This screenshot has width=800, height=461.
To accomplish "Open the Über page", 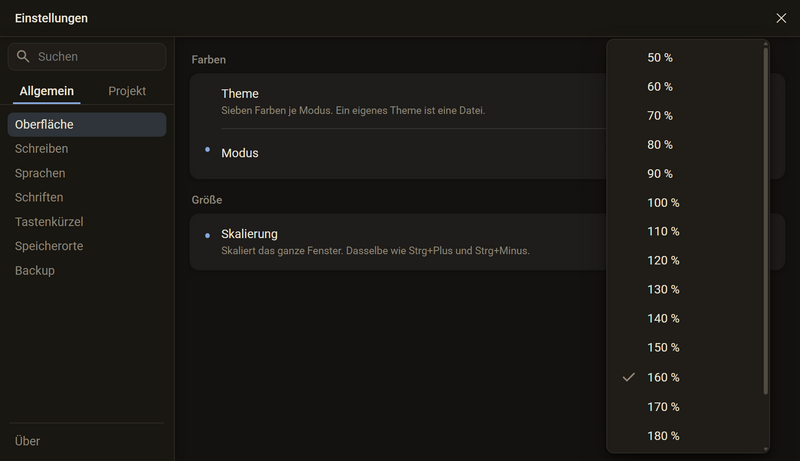I will pyautogui.click(x=87, y=441).
